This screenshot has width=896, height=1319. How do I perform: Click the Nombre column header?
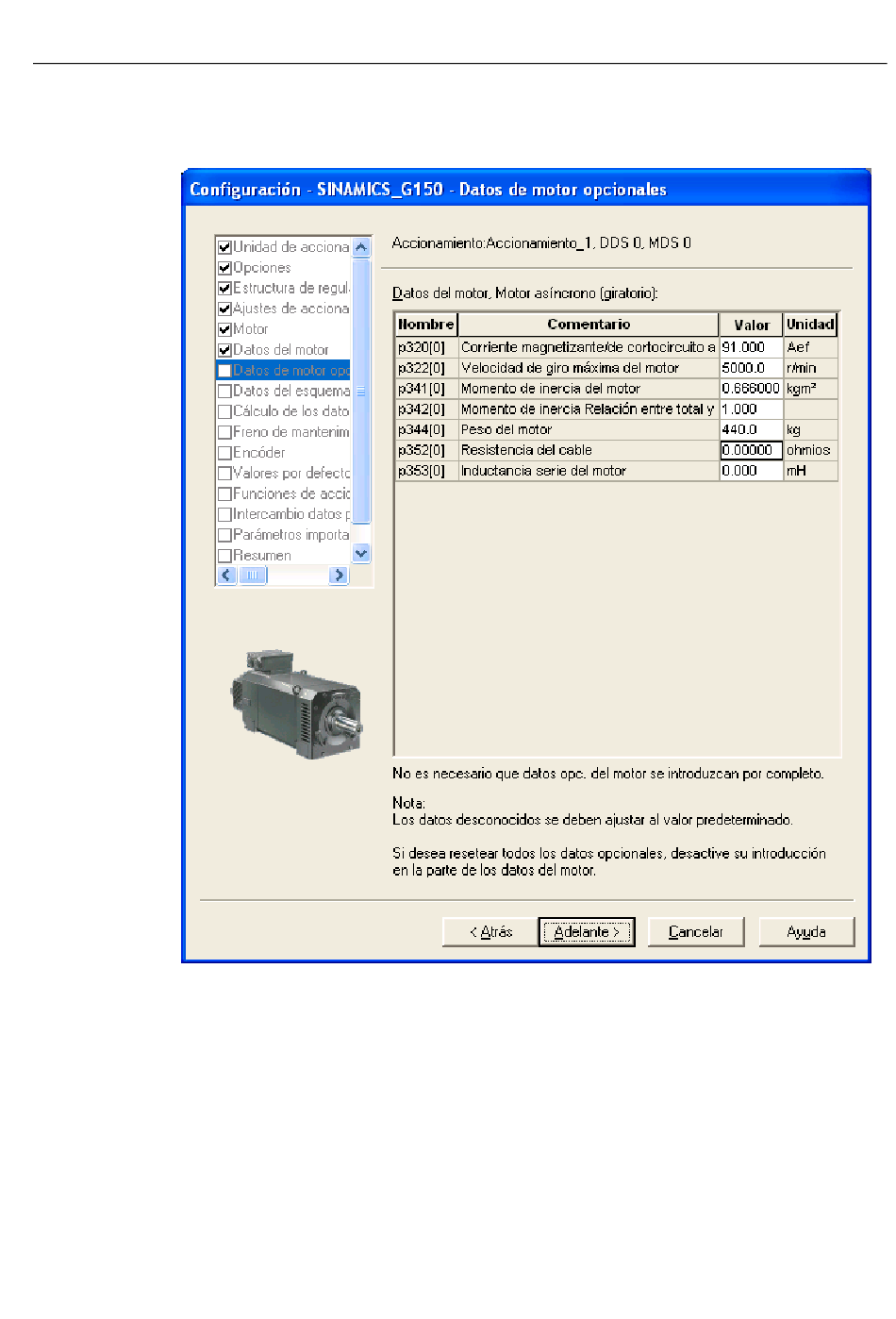click(x=426, y=325)
